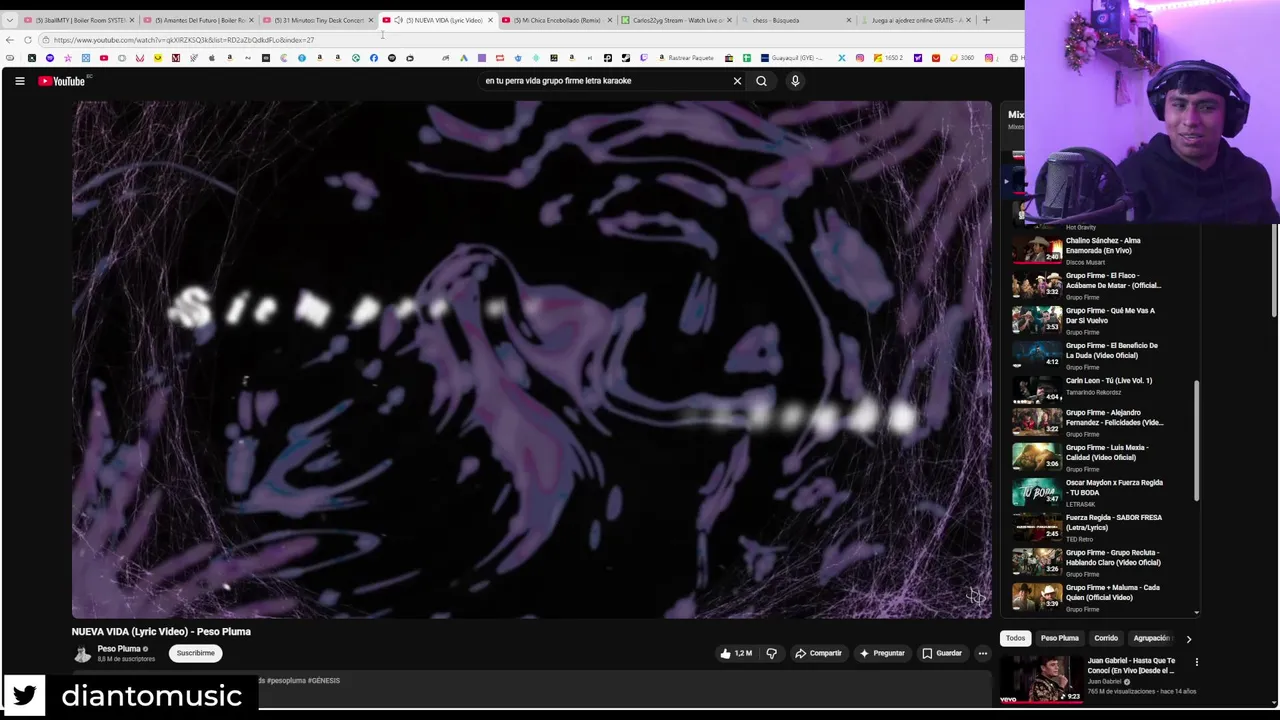Click the Compartir share button
Image resolution: width=1280 pixels, height=720 pixels.
click(x=818, y=653)
